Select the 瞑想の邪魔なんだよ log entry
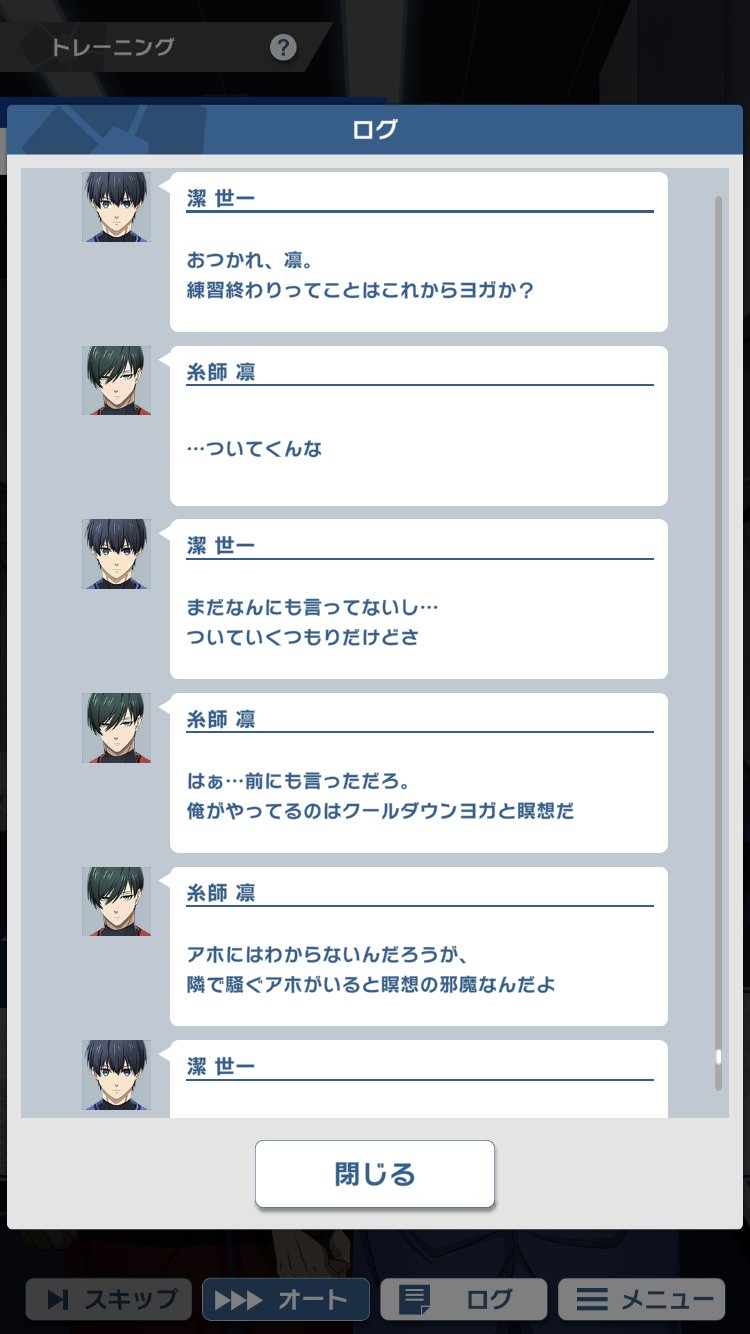The height and width of the screenshot is (1334, 750). pos(419,946)
